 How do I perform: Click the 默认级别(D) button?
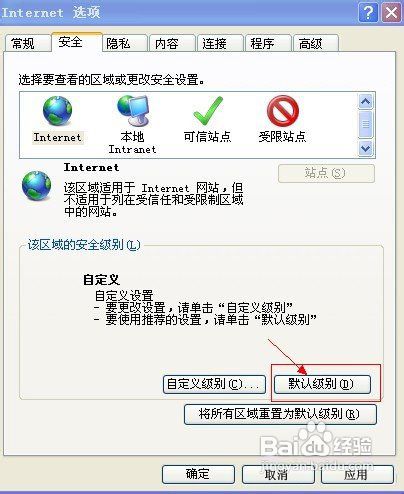point(322,384)
